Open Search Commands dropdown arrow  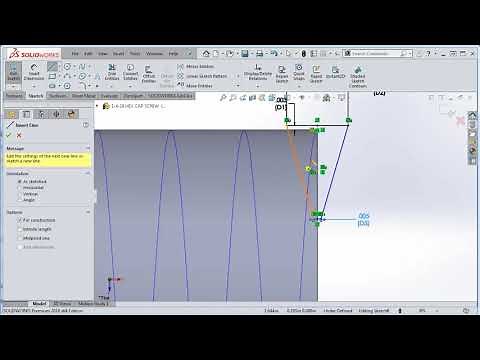pyautogui.click(x=410, y=53)
